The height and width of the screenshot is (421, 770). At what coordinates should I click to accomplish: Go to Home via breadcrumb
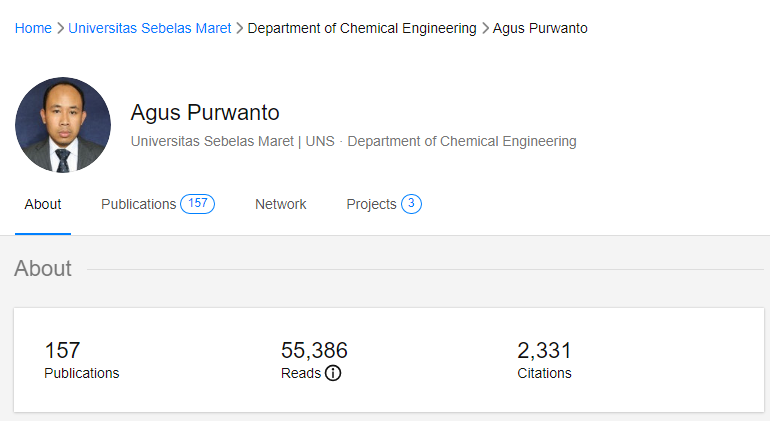(x=33, y=28)
